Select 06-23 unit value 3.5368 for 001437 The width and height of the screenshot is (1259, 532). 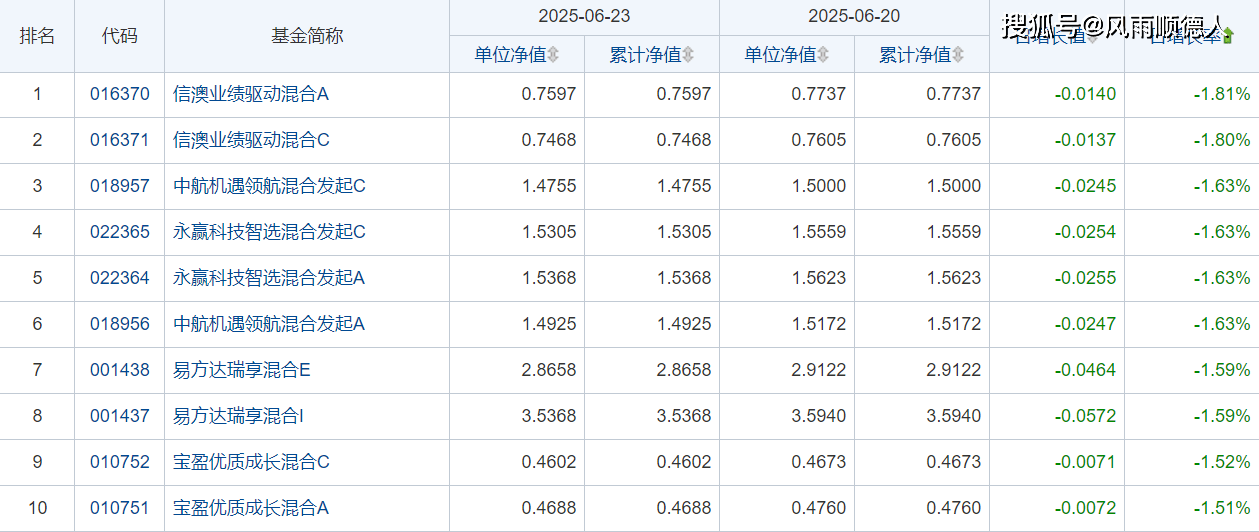(549, 416)
